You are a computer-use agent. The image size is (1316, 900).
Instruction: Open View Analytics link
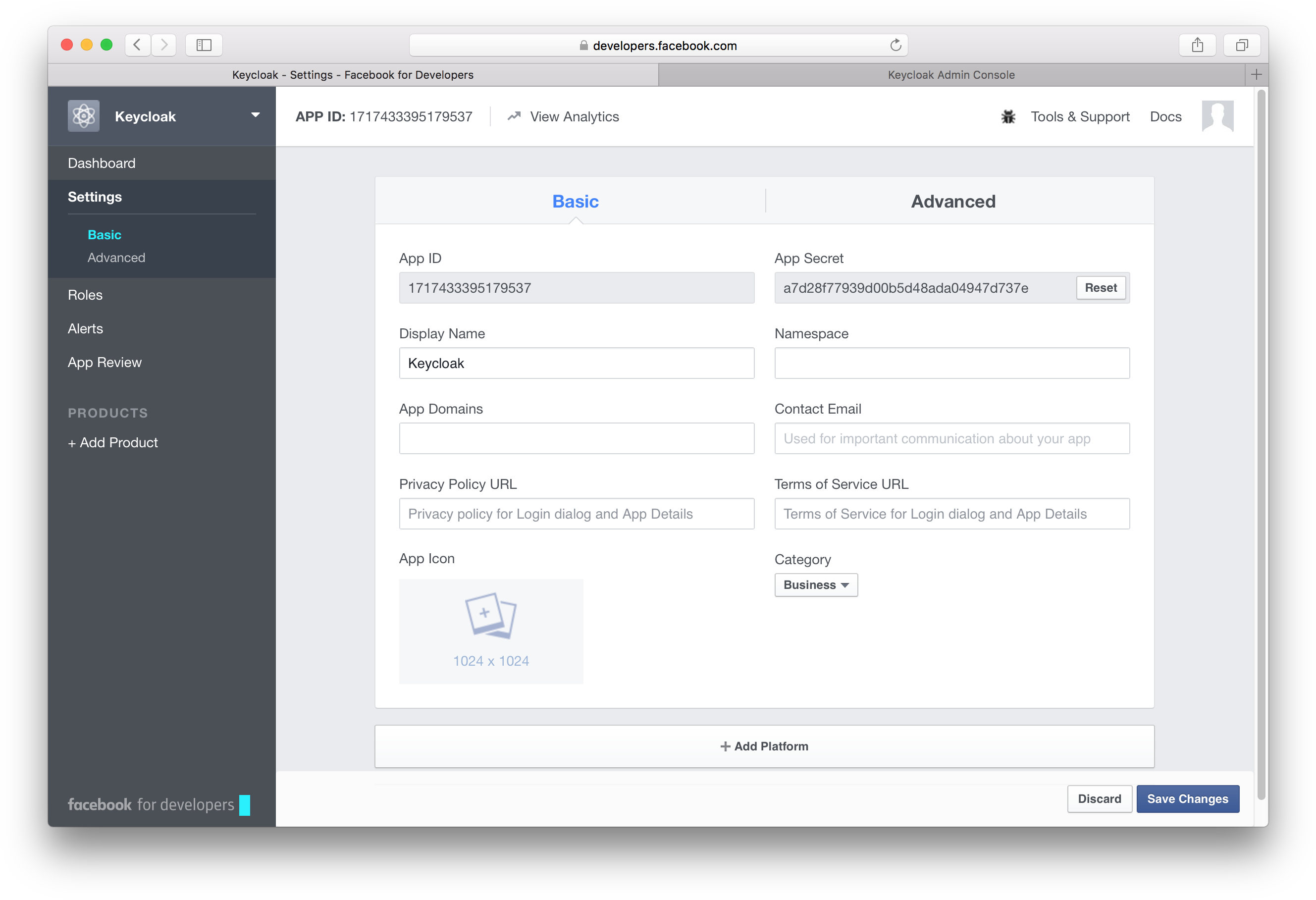[574, 116]
